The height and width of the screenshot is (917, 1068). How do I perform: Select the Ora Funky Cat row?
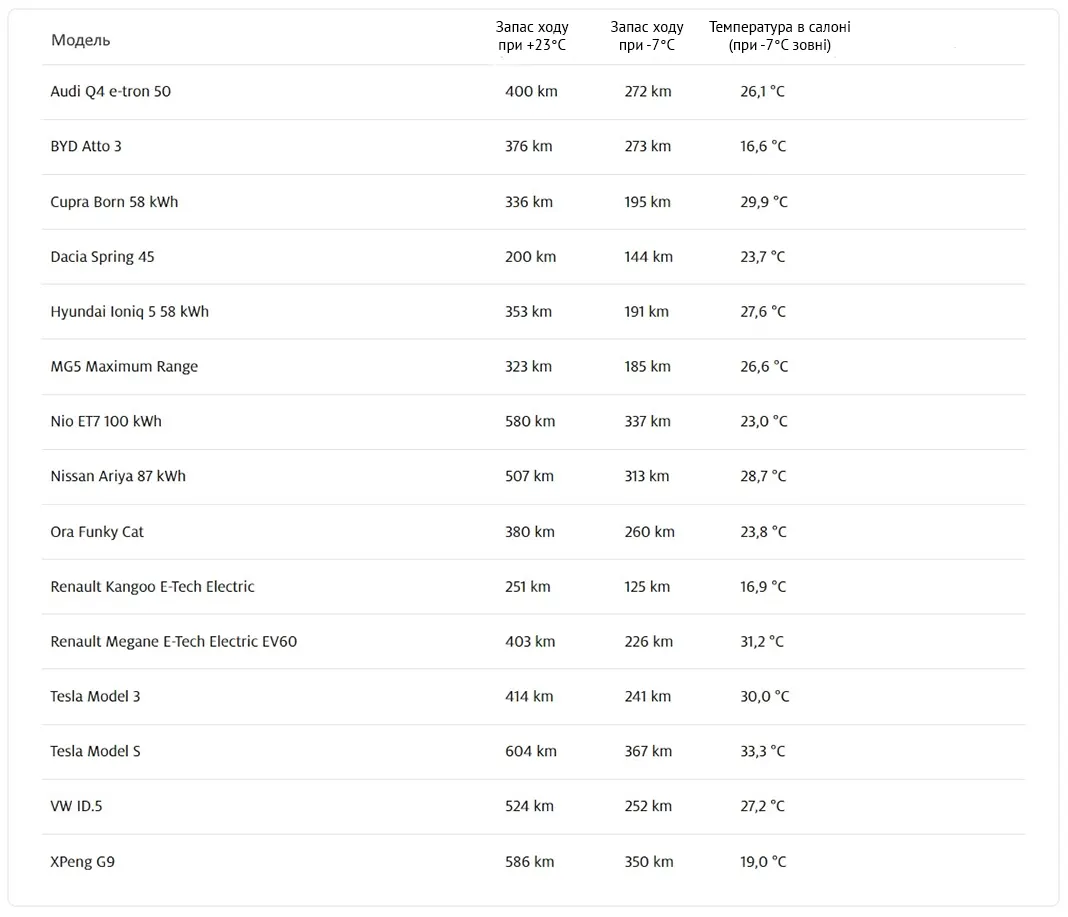(533, 532)
